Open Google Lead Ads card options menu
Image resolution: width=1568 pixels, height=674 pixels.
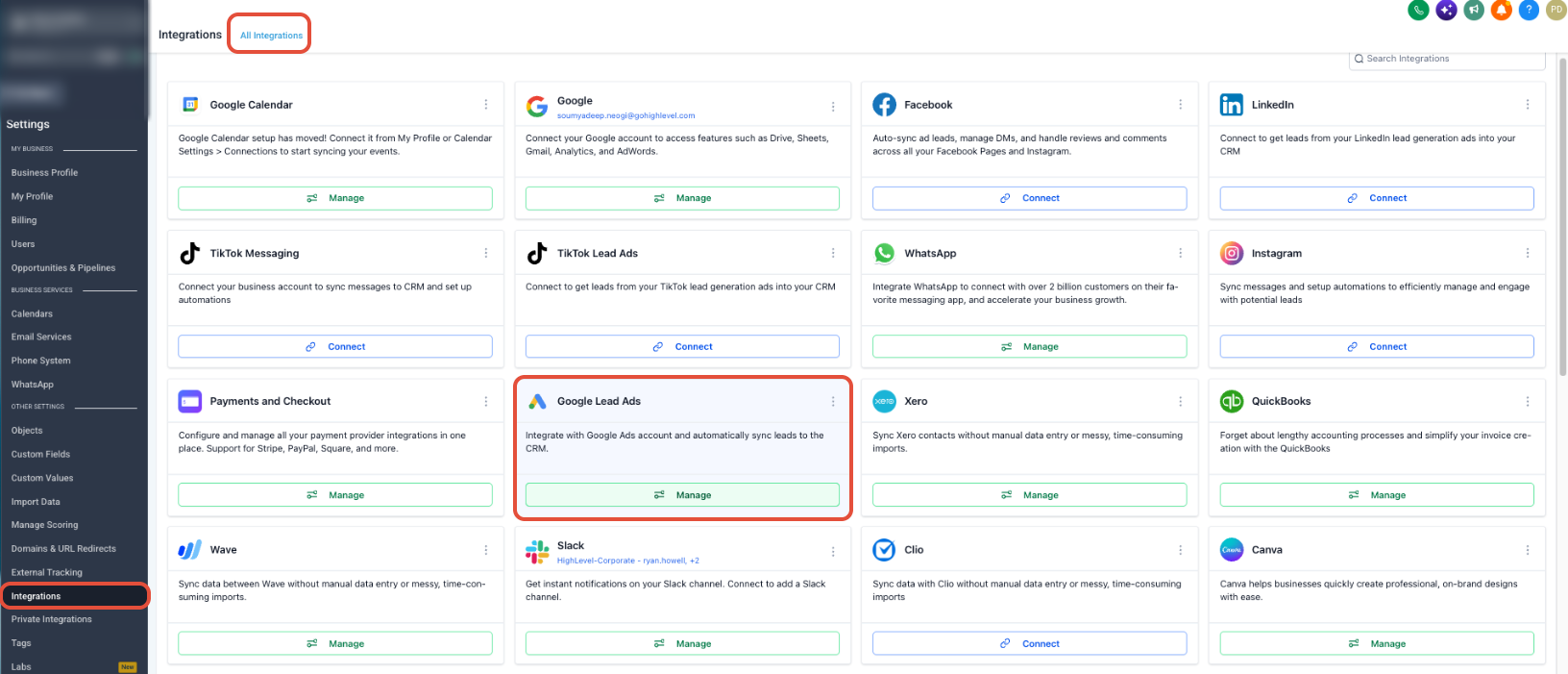pyautogui.click(x=833, y=402)
